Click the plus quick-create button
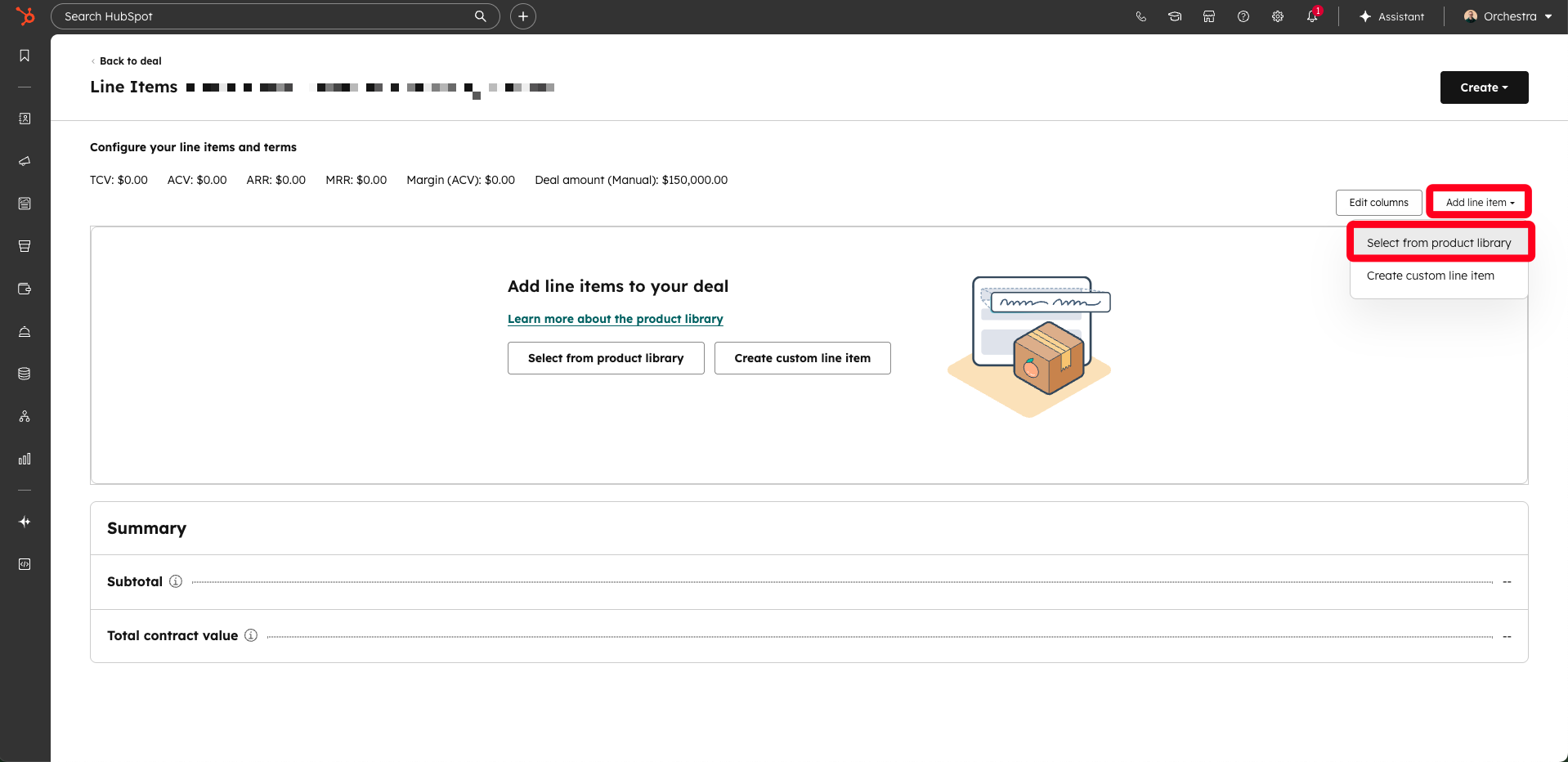 523,16
